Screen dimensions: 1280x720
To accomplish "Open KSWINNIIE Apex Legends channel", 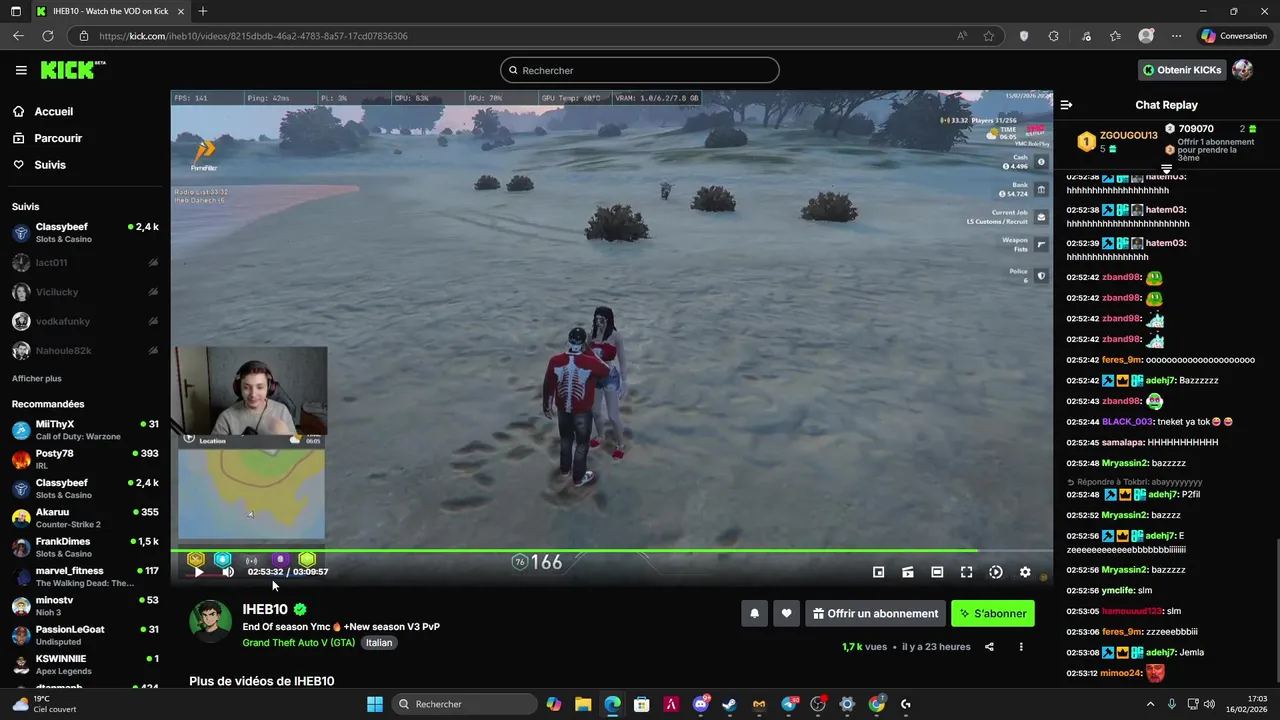I will [85, 664].
